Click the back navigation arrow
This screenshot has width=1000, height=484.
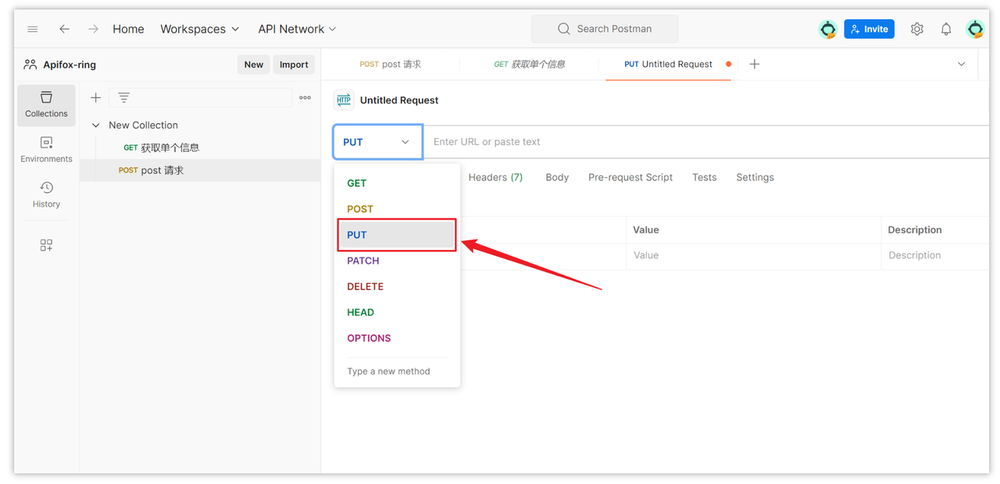64,29
